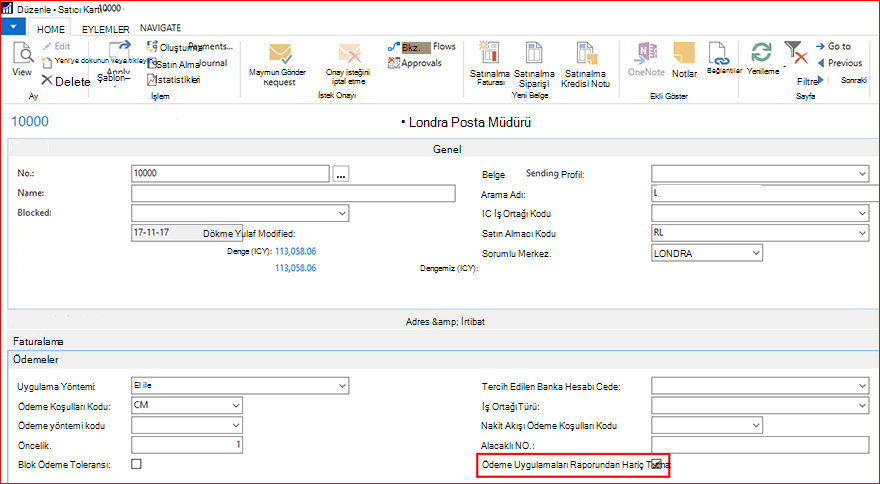Open Sorumlu Merkez LONDRA dropdown
The image size is (880, 484).
pyautogui.click(x=756, y=253)
